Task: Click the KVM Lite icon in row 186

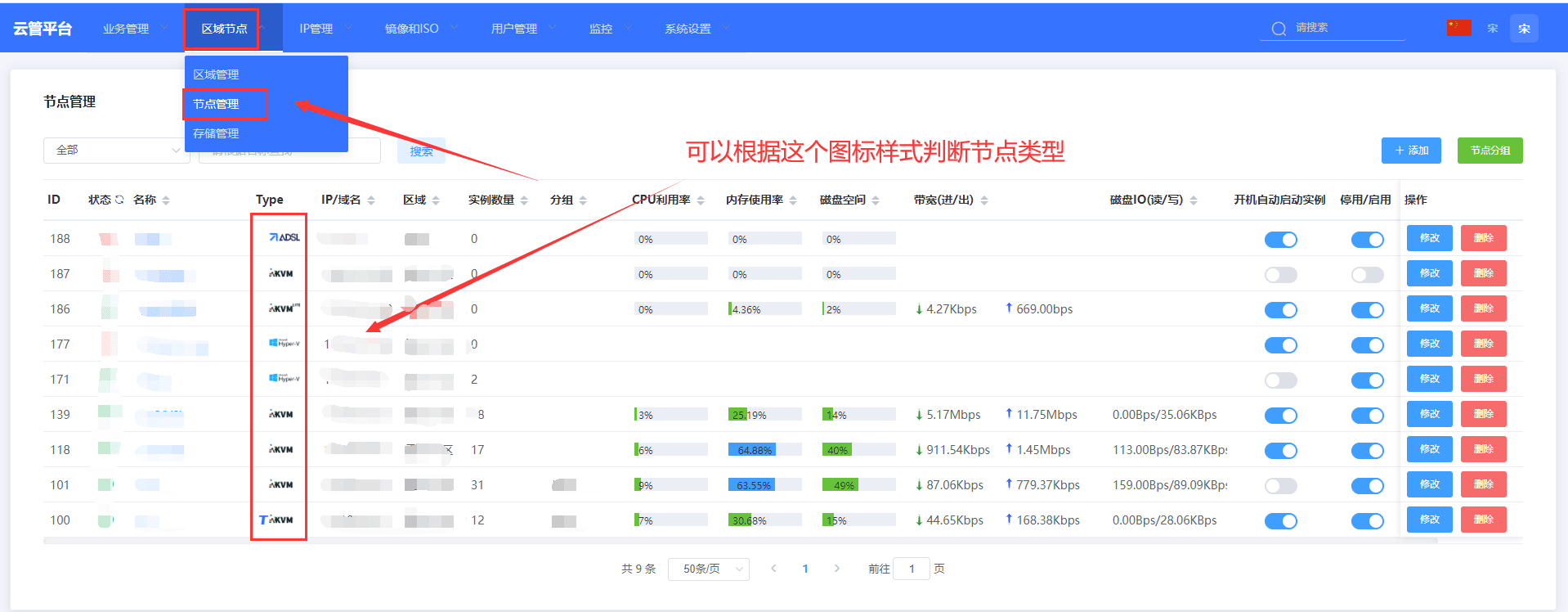Action: pyautogui.click(x=284, y=308)
